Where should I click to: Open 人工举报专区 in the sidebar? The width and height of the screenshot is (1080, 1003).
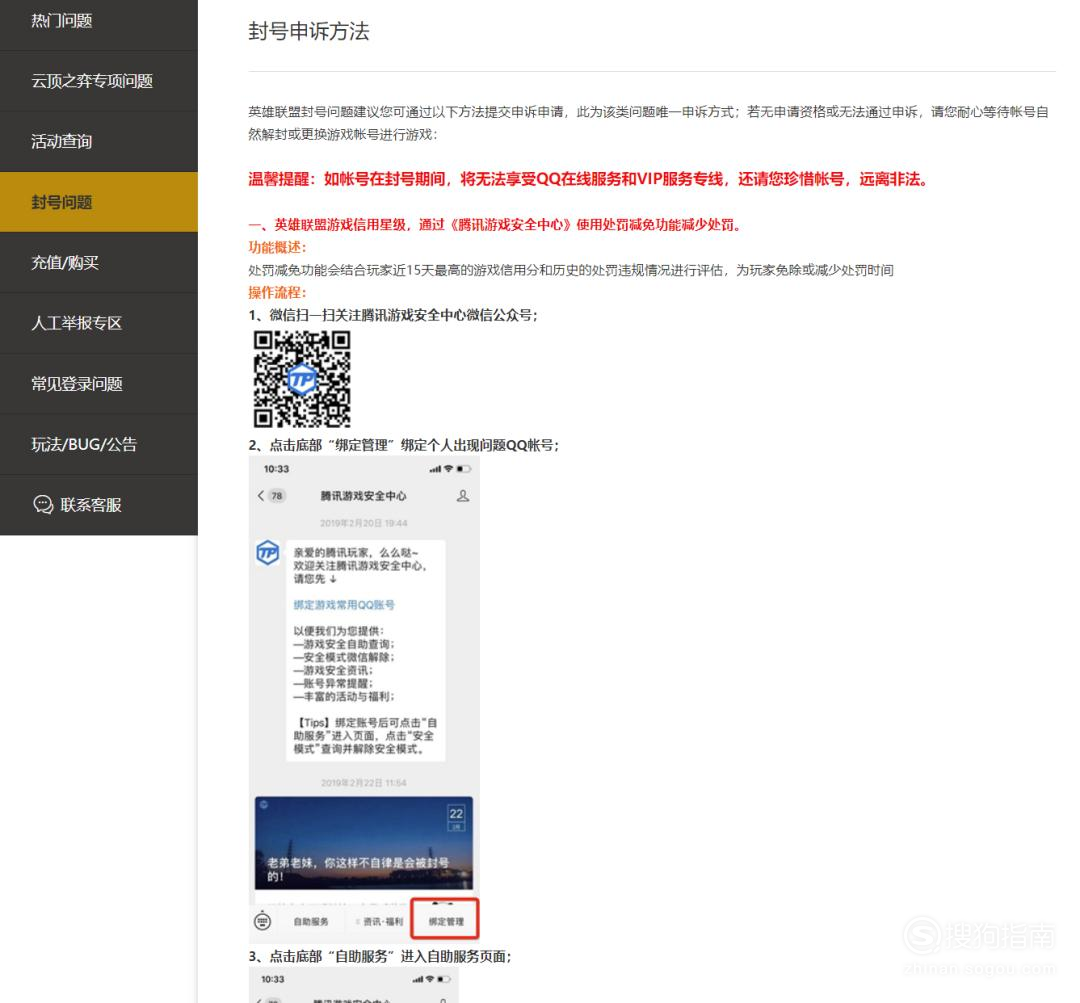tap(98, 323)
